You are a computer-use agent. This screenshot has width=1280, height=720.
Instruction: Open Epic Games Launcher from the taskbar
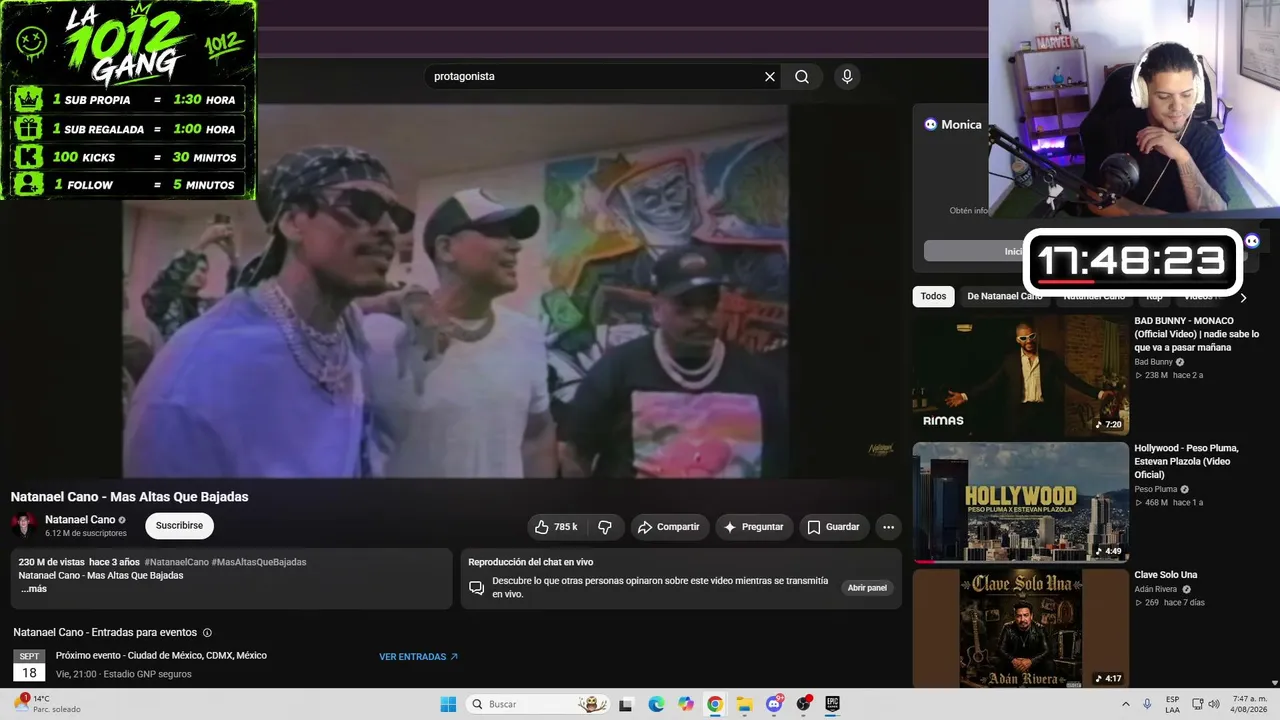point(832,704)
